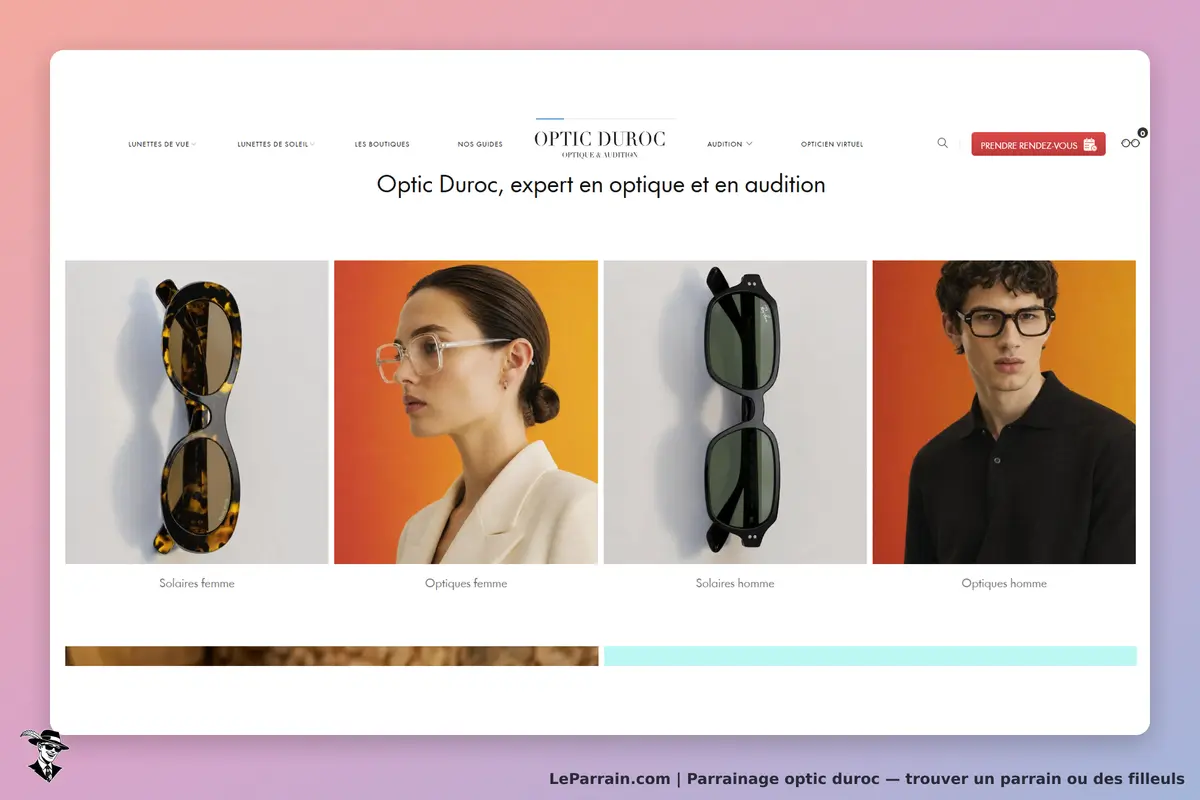
Task: Open the woman with clear glasses image
Action: (x=466, y=412)
